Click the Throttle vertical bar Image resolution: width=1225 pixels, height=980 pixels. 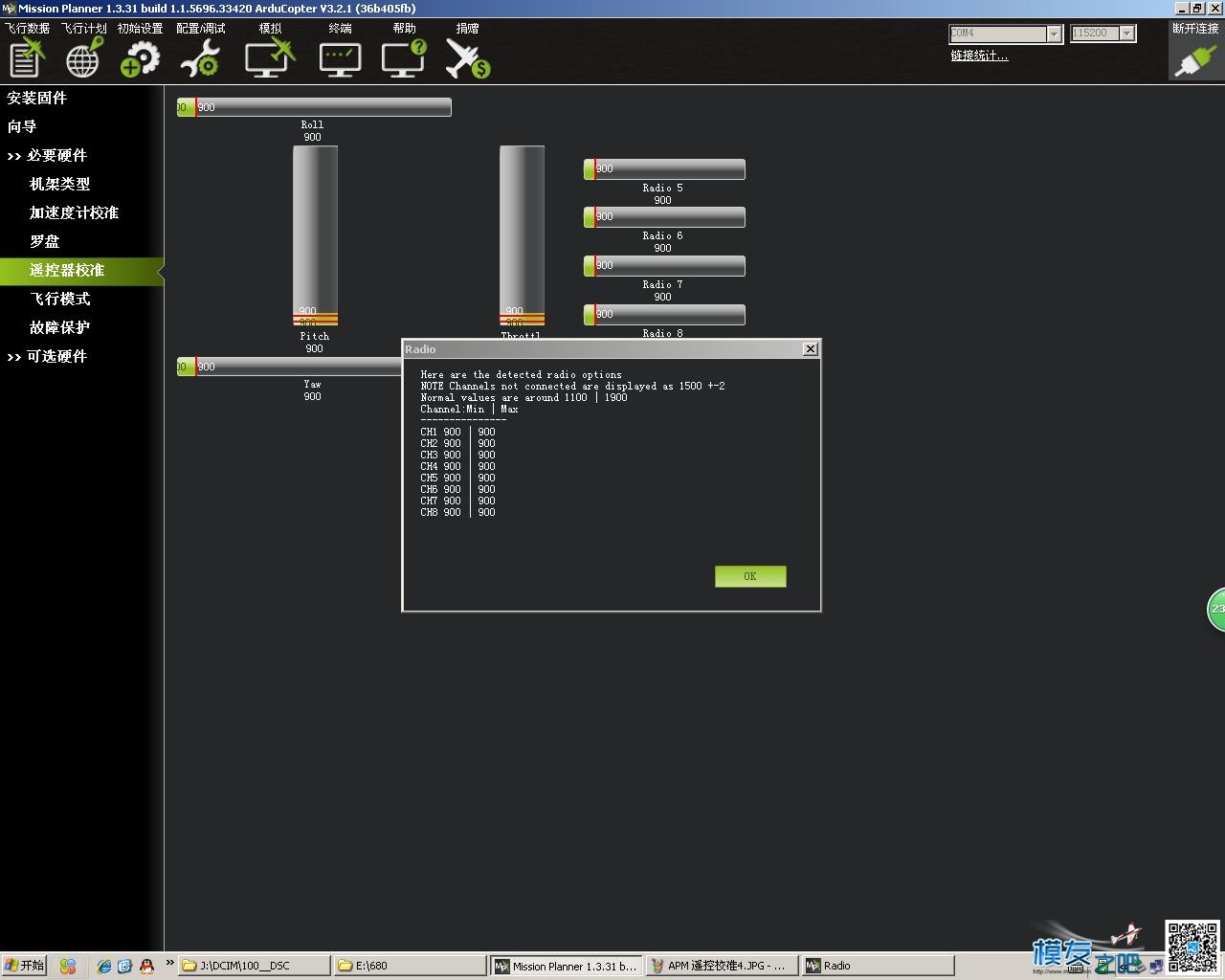pos(522,235)
